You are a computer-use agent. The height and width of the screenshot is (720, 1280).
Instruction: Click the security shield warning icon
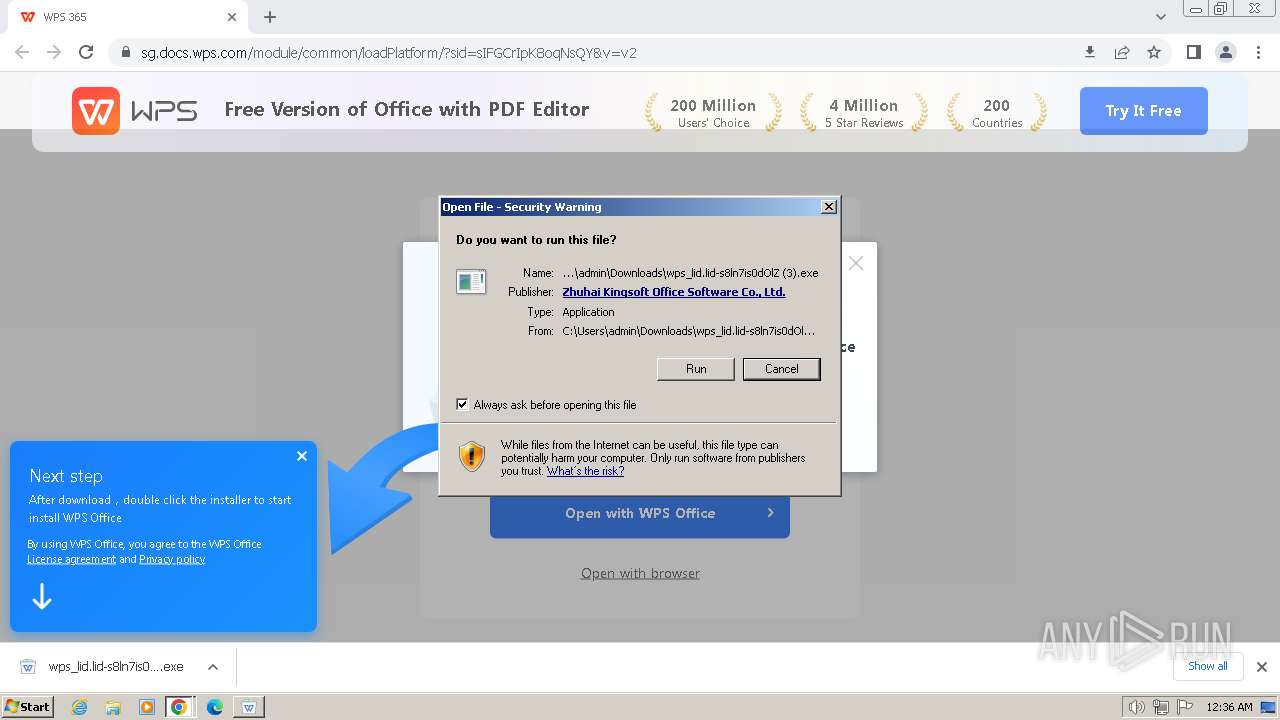pos(472,456)
